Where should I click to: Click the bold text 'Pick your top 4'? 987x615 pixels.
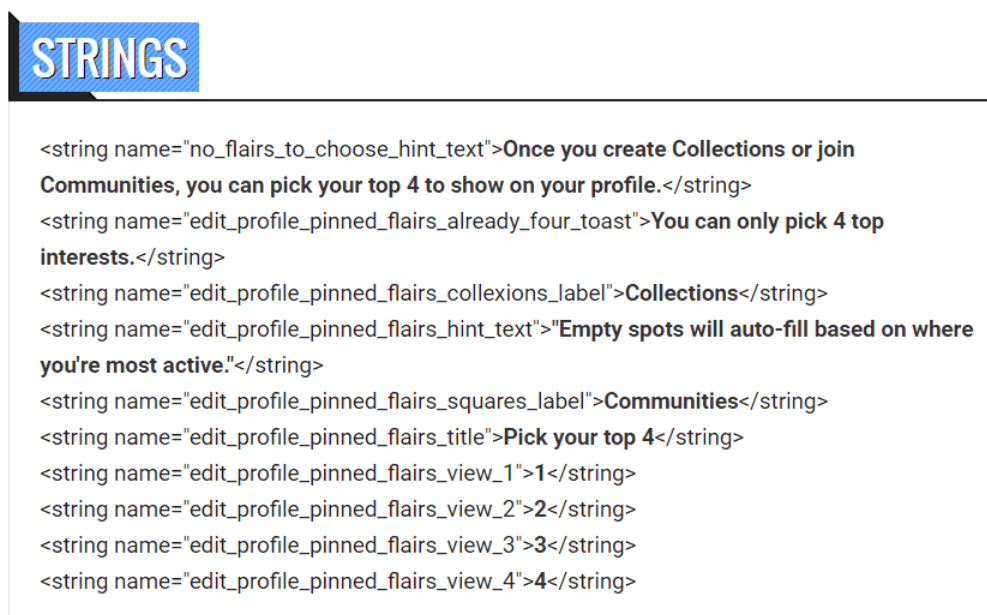[579, 438]
